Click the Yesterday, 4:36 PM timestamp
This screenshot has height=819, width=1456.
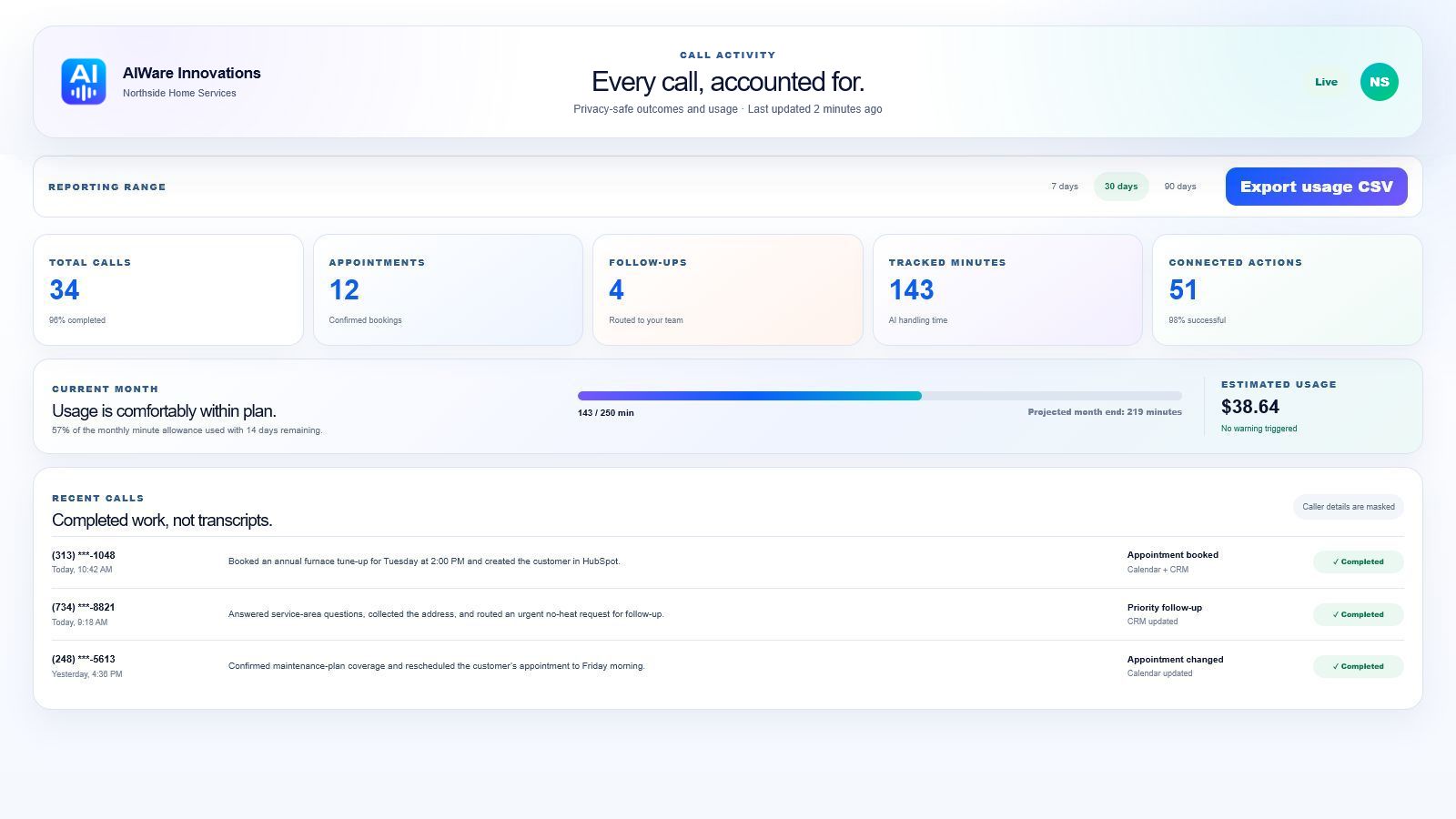point(86,674)
